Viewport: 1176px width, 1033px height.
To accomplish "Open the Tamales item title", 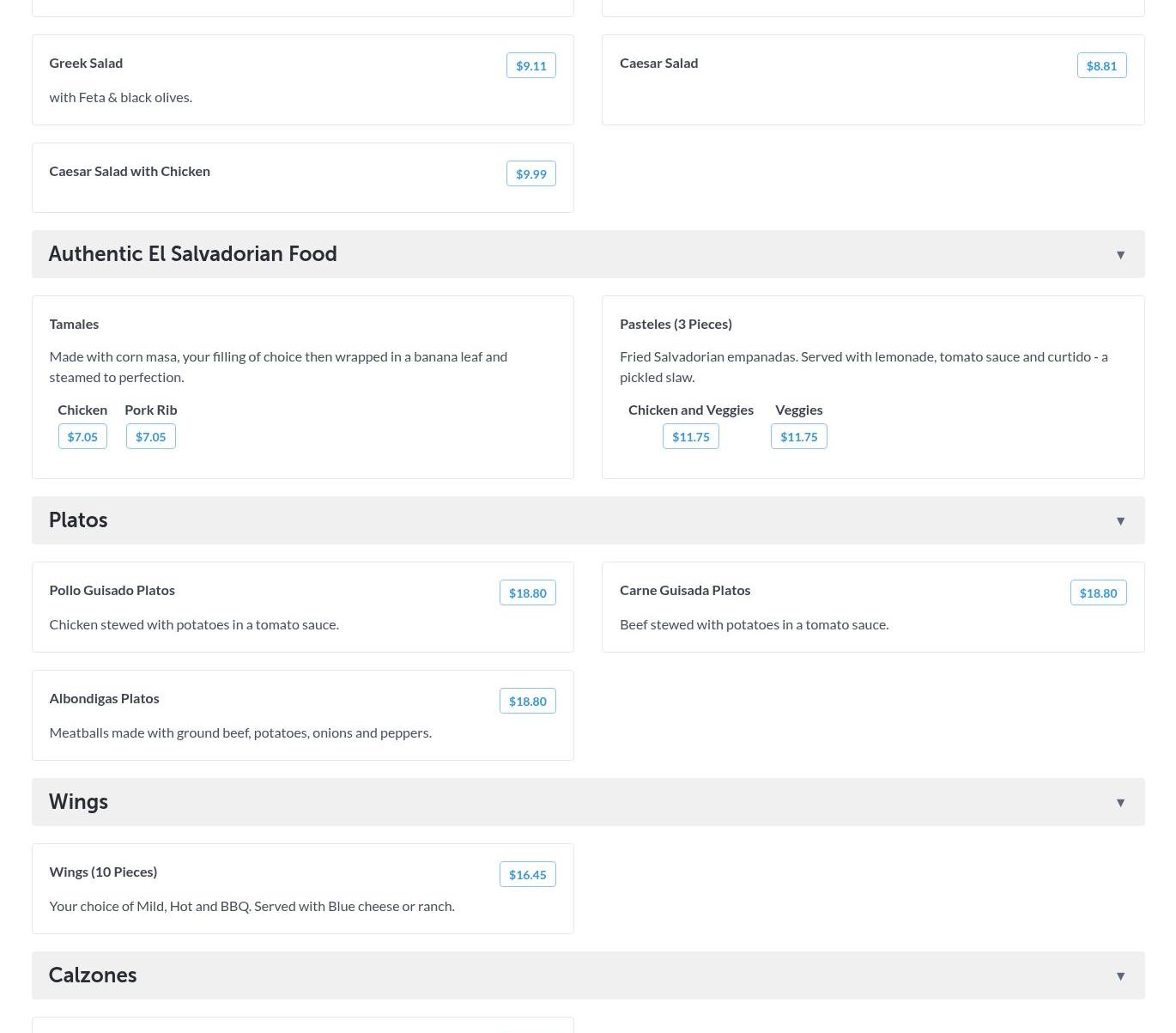I will [74, 324].
